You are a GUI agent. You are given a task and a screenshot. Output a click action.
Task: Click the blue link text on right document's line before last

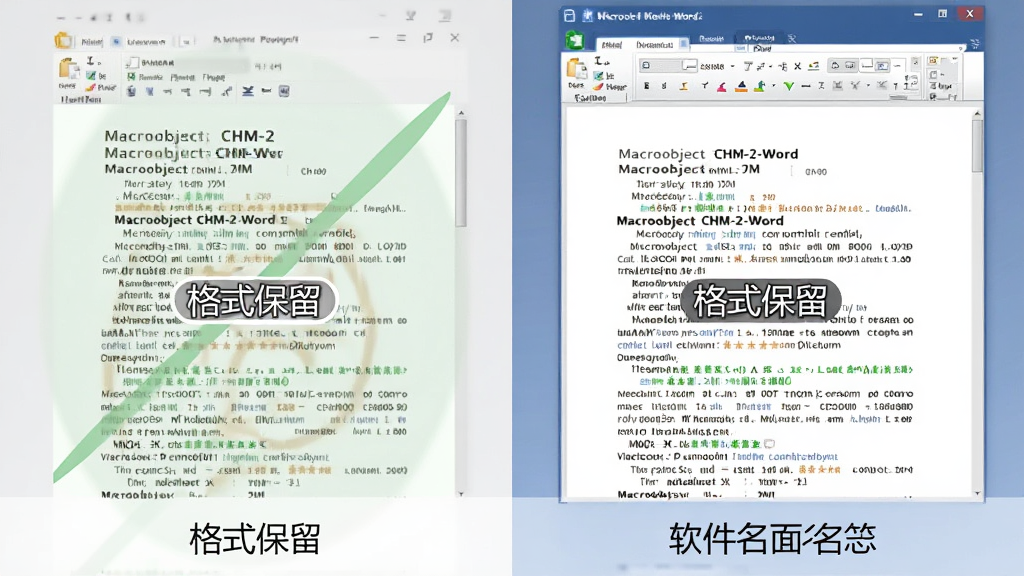[x=784, y=456]
